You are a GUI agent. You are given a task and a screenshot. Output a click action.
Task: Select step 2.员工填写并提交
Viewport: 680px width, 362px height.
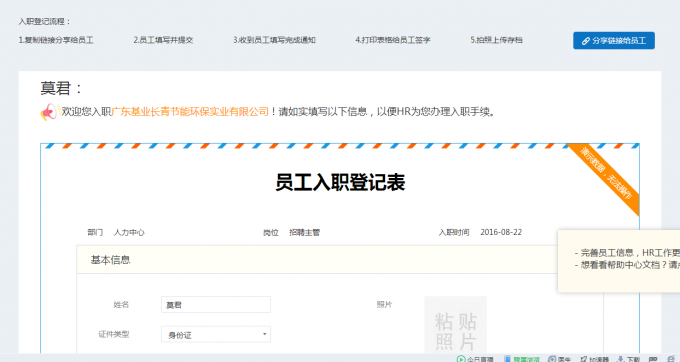click(163, 40)
